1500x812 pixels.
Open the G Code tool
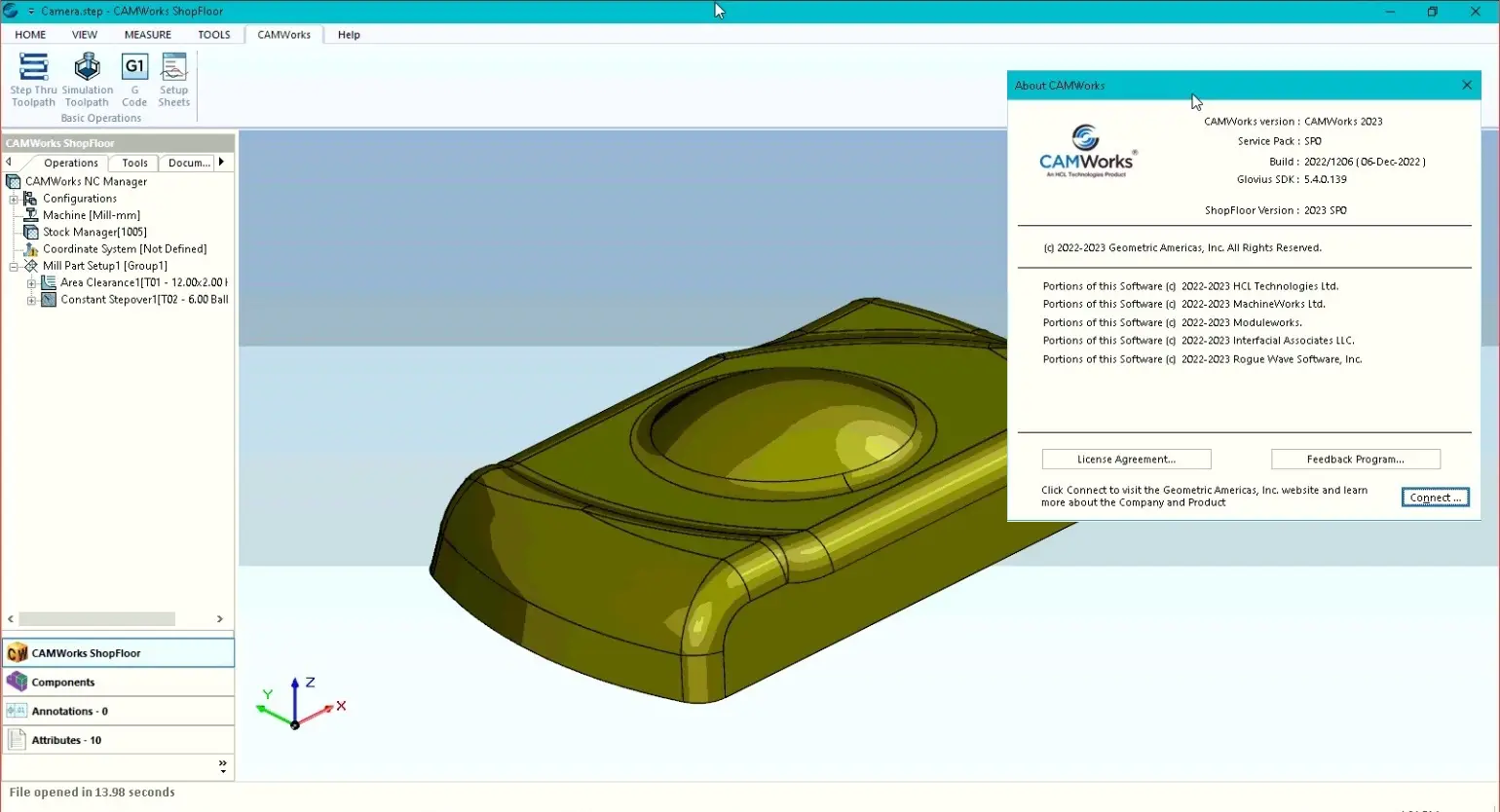pos(134,80)
